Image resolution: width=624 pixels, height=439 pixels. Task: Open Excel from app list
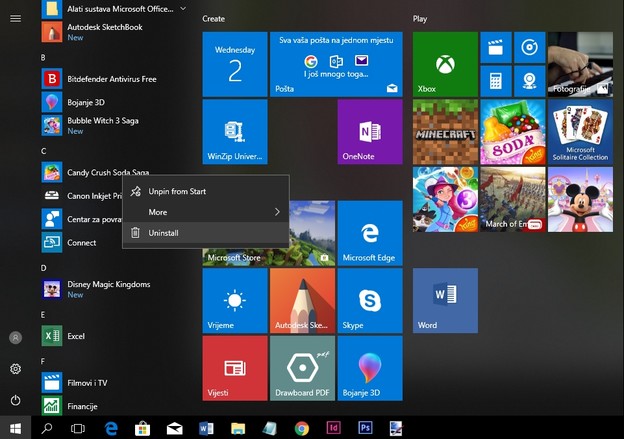pyautogui.click(x=113, y=336)
